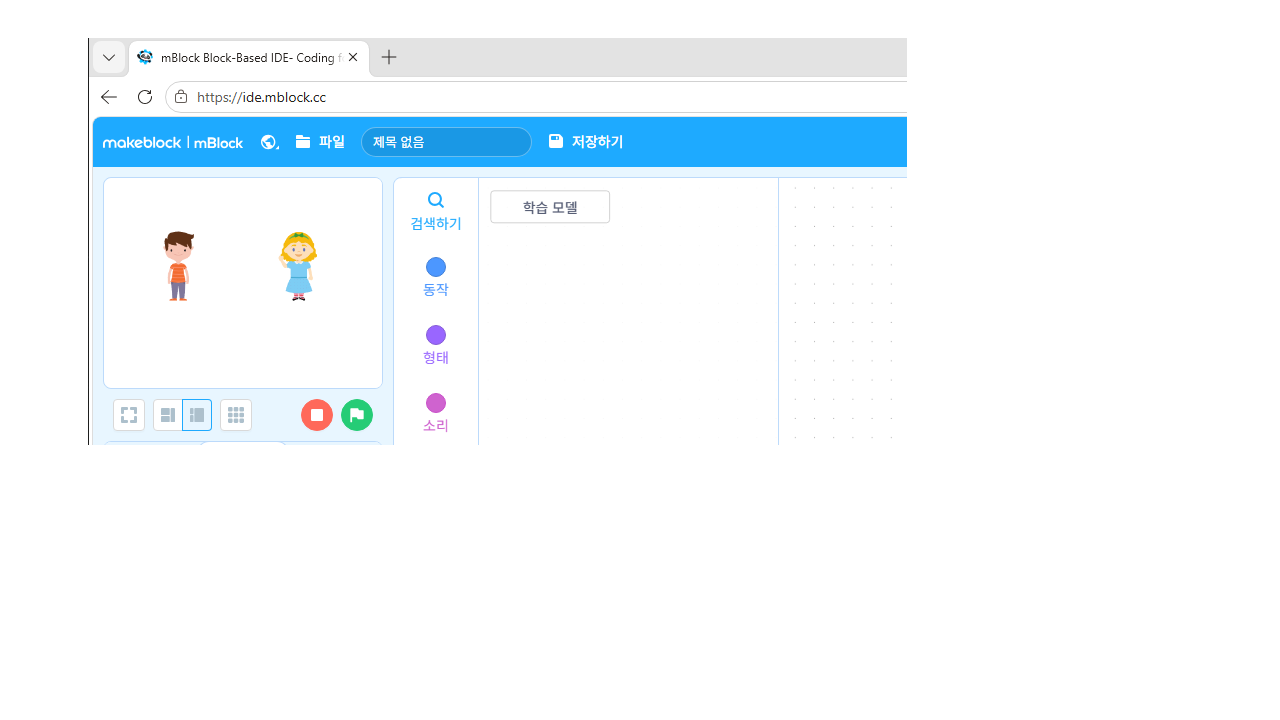View site information icon in address bar

(181, 97)
